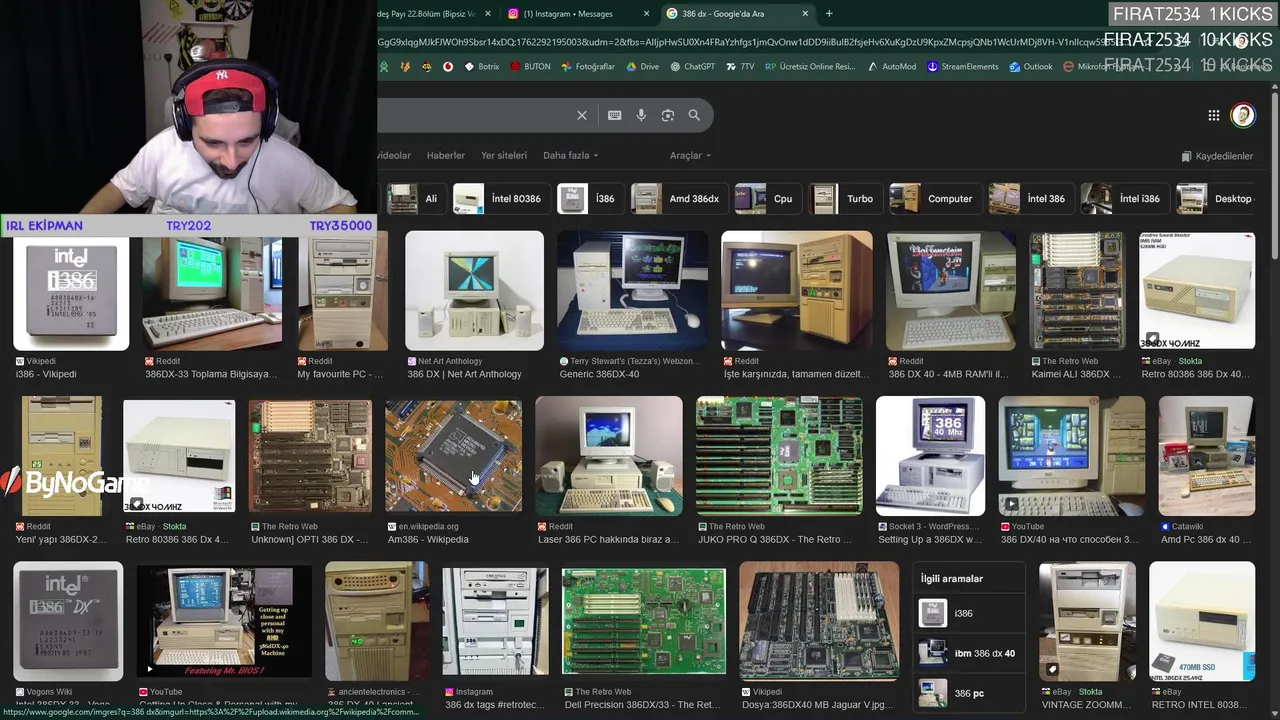Viewport: 1280px width, 720px height.
Task: Select the 386 pc related search
Action: (x=968, y=693)
